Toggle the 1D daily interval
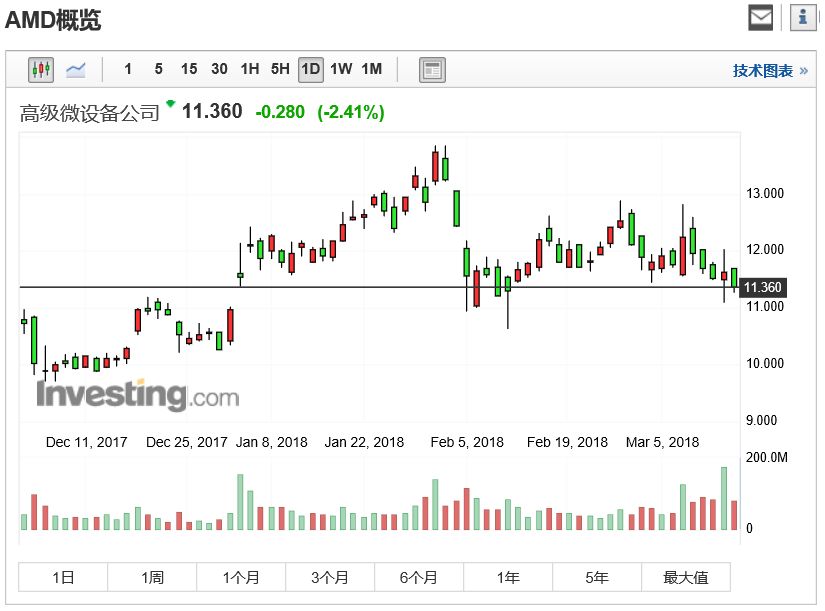This screenshot has width=825, height=611. pyautogui.click(x=311, y=70)
